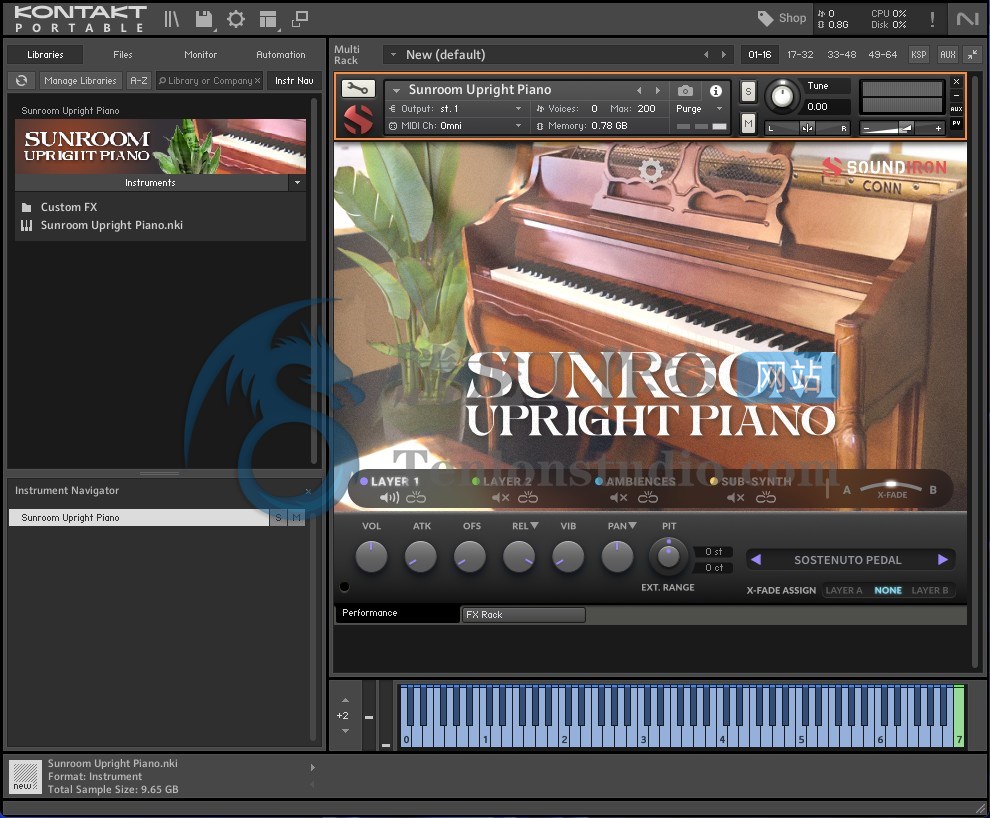
Task: Select NONE for X-Fade Assign
Action: point(888,590)
